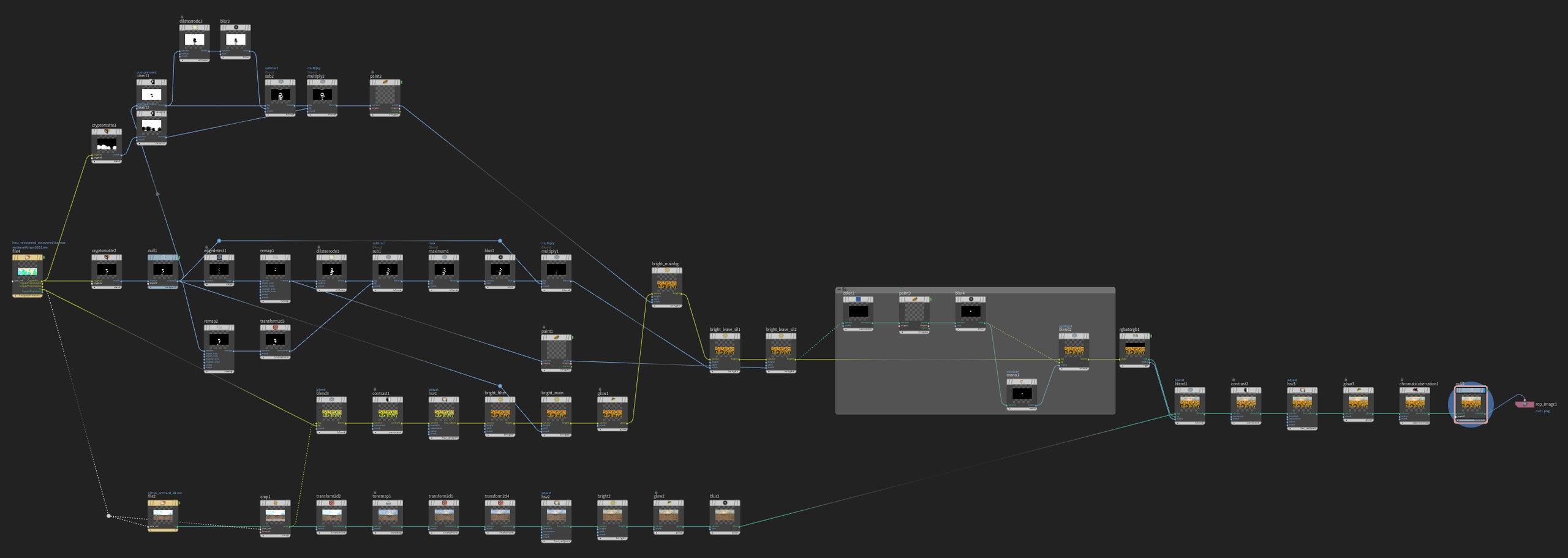Click the wire dot above bright_filter
Screen dimensions: 1568x558
pos(500,386)
